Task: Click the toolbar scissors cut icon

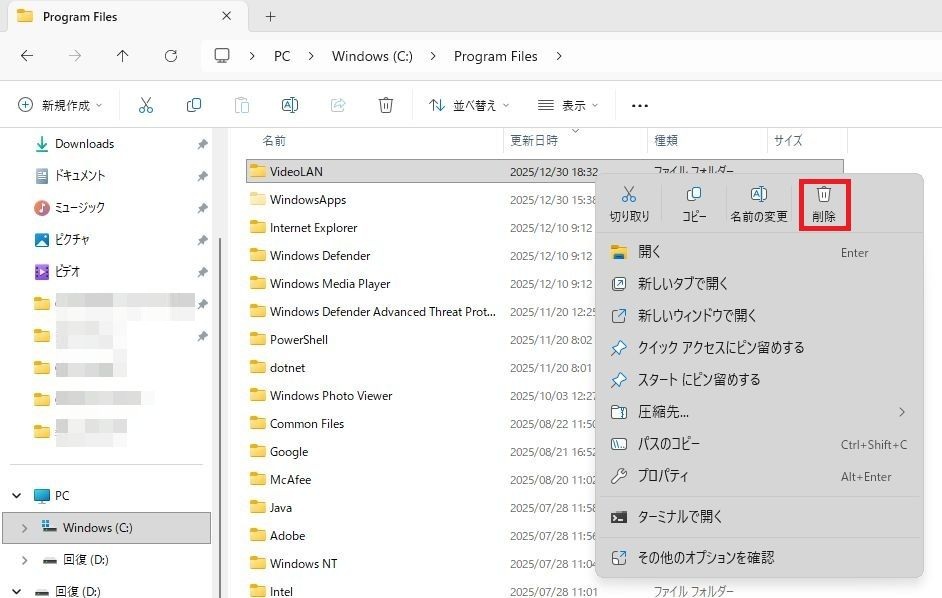Action: coord(146,105)
